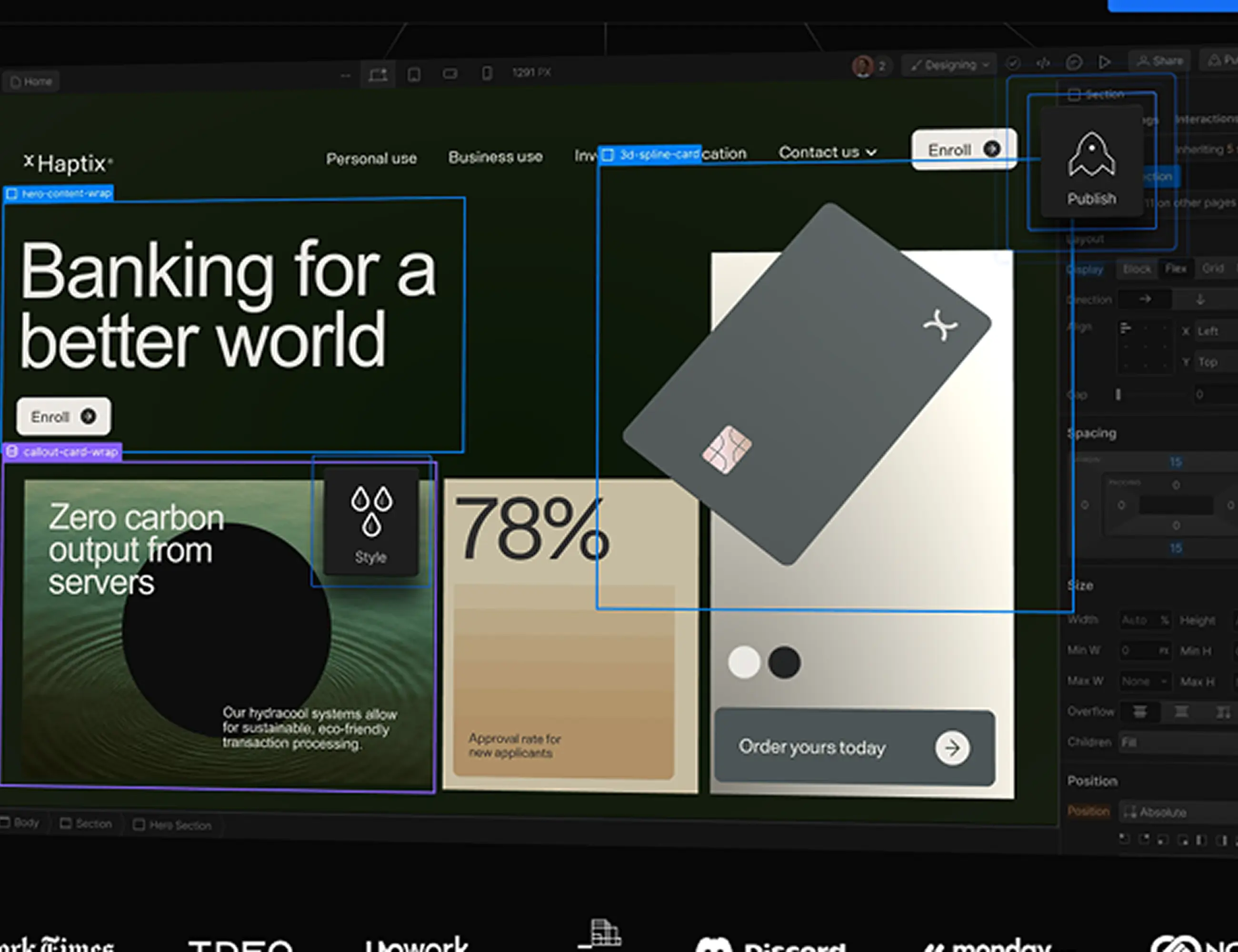Set flex direction to vertical arrow
1238x952 pixels.
click(x=1200, y=300)
